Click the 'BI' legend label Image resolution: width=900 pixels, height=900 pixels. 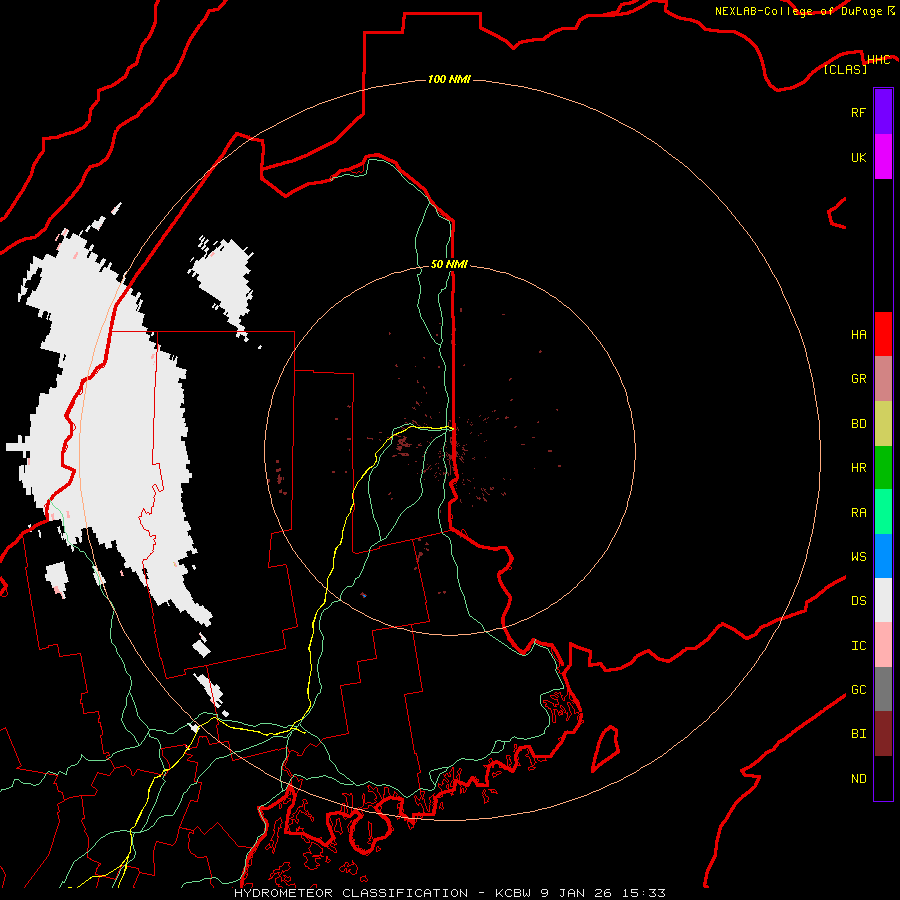pos(858,734)
